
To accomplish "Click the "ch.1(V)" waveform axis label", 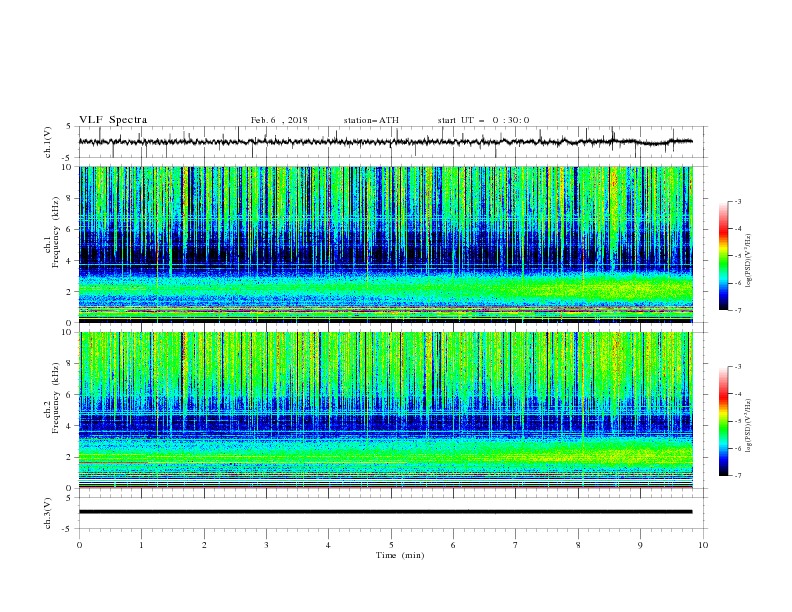I will click(x=48, y=142).
